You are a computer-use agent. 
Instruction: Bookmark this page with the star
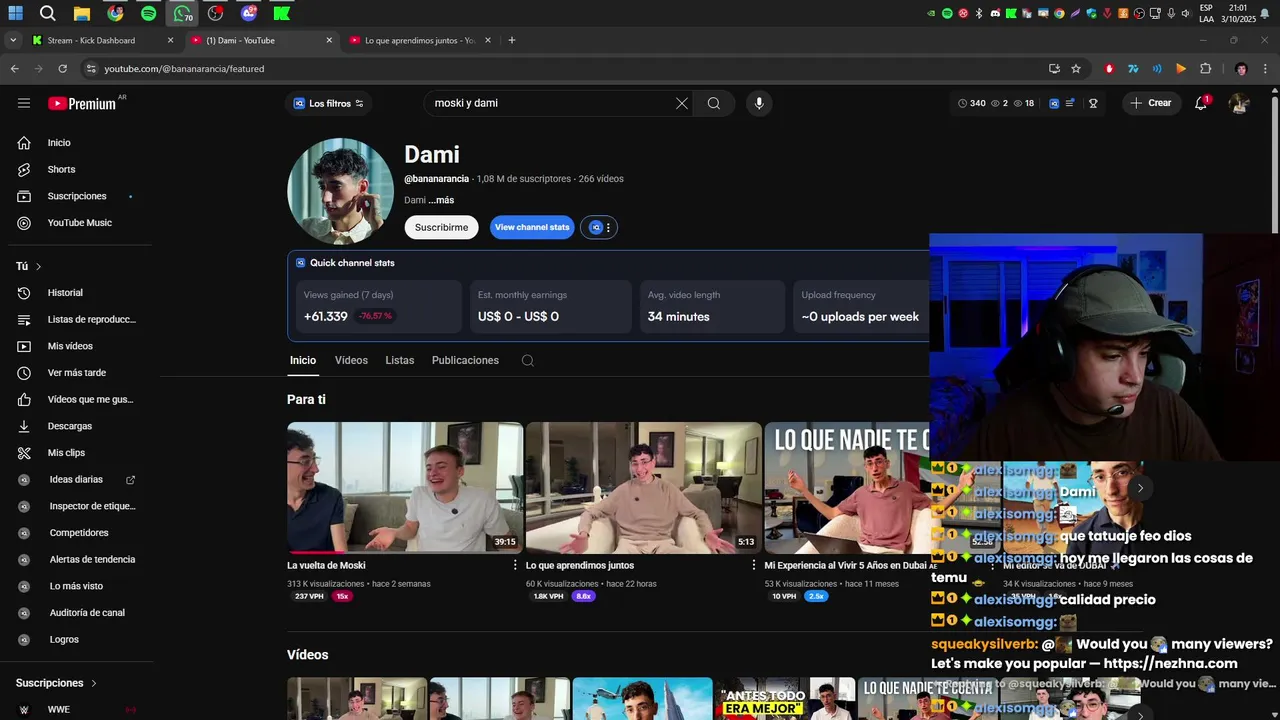click(1076, 69)
